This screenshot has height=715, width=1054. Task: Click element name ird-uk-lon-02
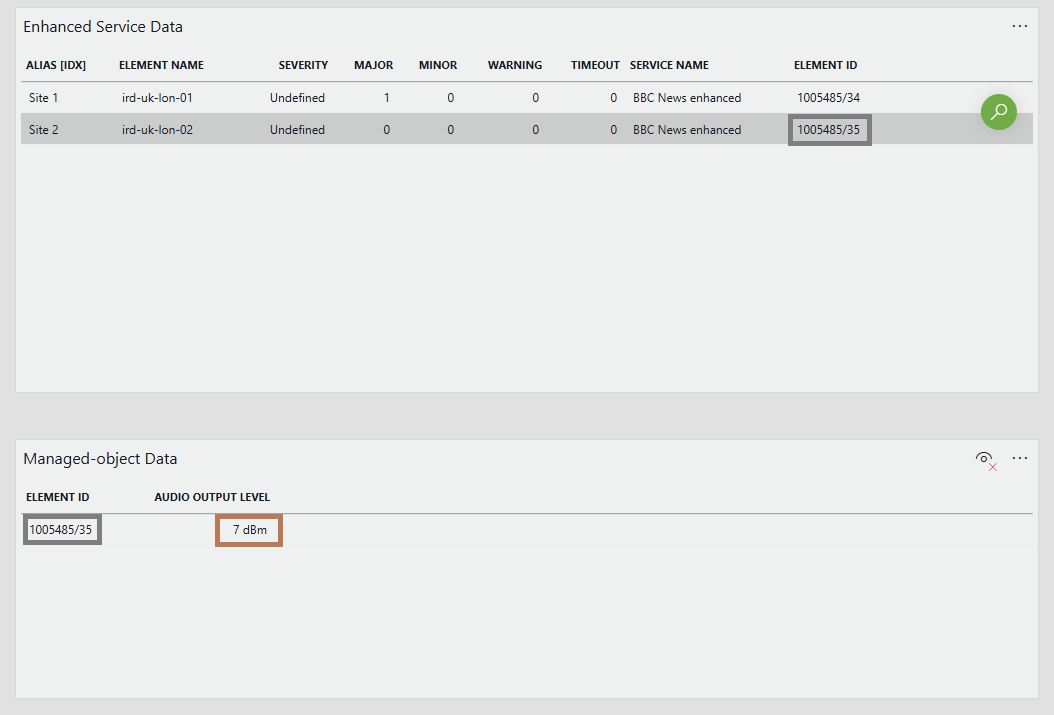point(157,130)
